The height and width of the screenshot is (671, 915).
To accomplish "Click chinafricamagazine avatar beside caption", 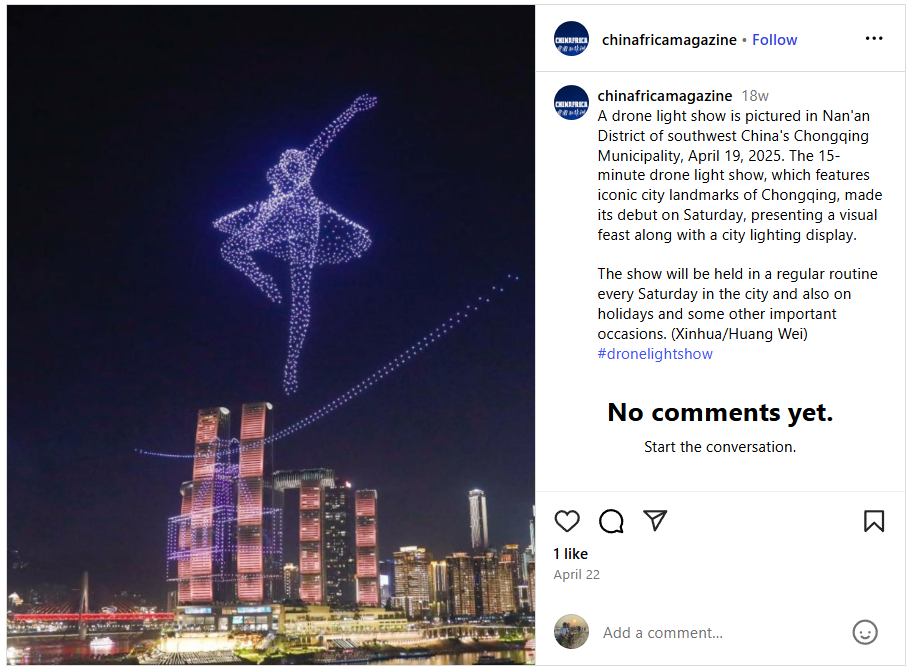I will pyautogui.click(x=571, y=102).
